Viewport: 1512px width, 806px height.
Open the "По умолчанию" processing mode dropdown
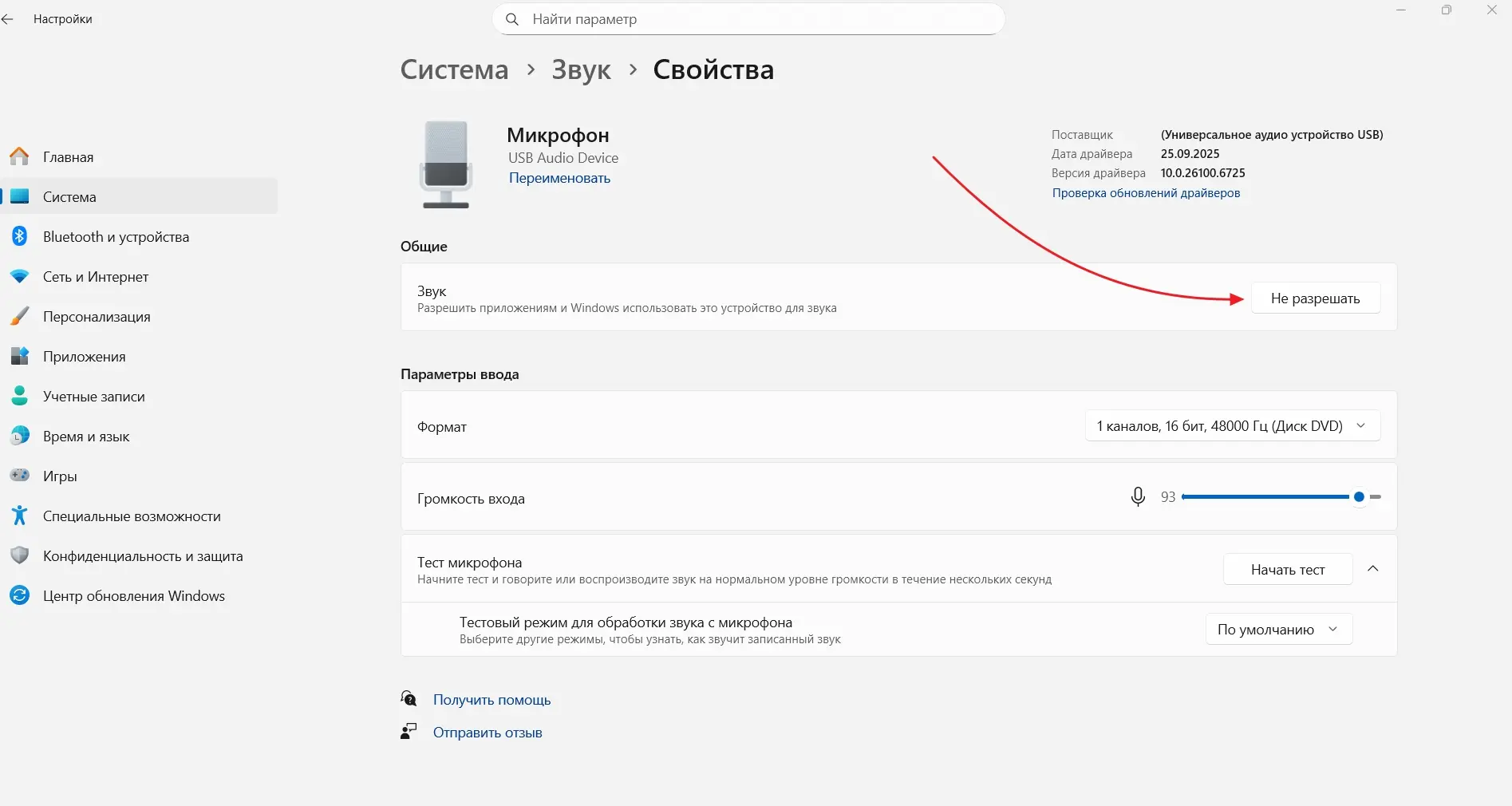click(1278, 629)
